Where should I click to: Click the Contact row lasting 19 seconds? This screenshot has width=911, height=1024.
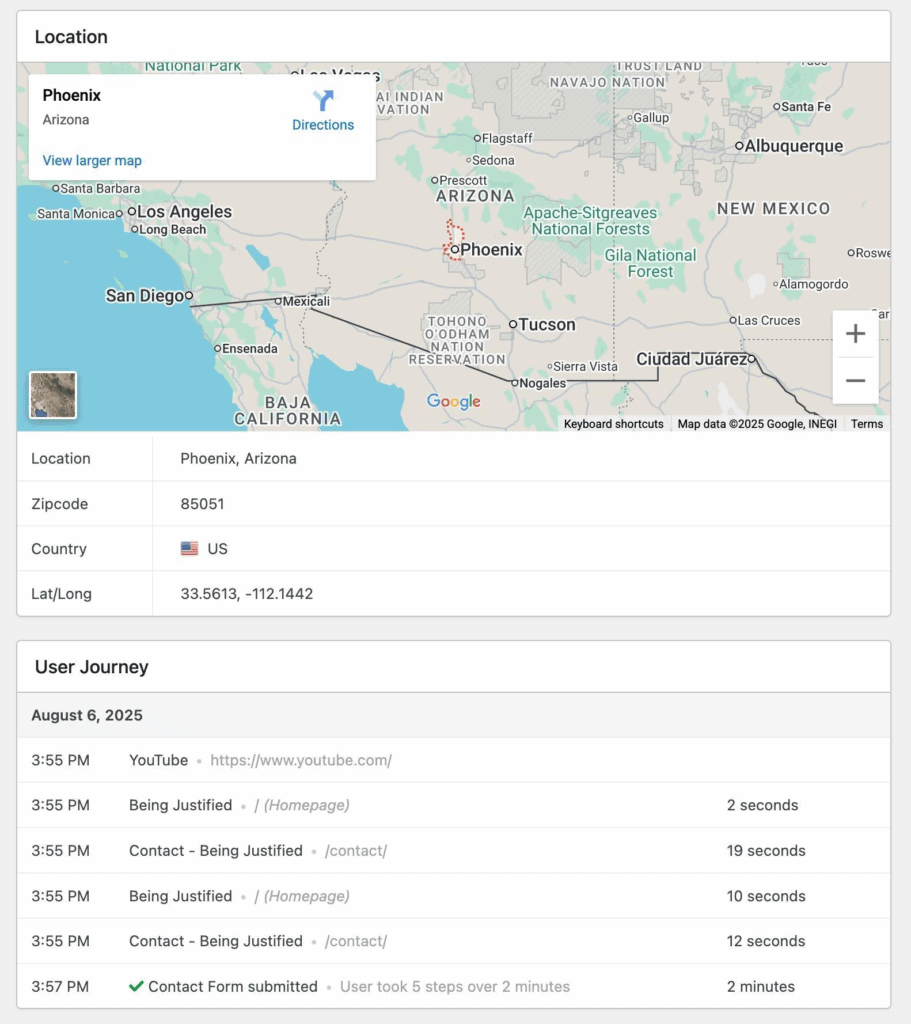point(454,851)
